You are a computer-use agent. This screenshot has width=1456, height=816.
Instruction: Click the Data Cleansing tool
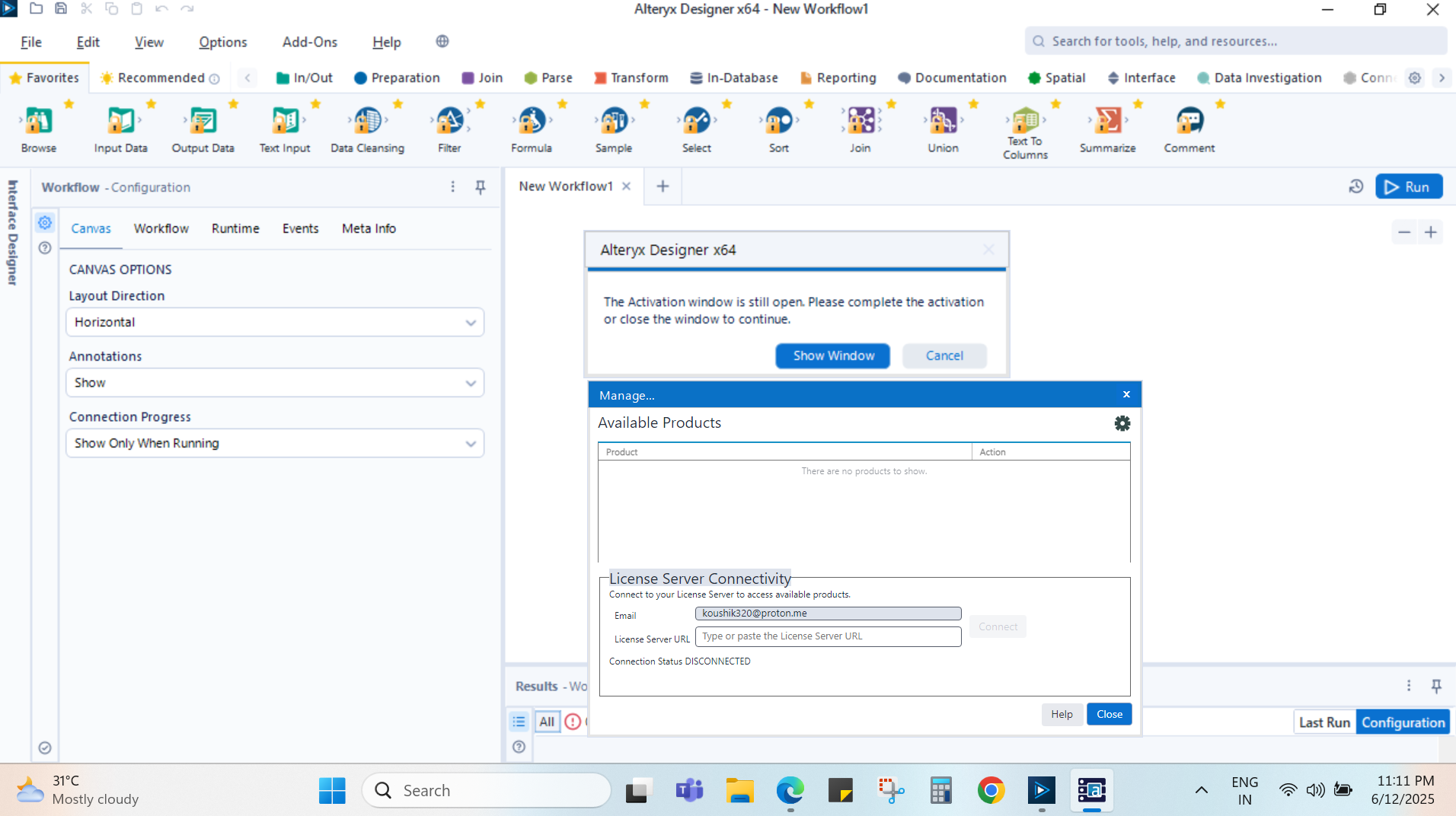pyautogui.click(x=368, y=120)
